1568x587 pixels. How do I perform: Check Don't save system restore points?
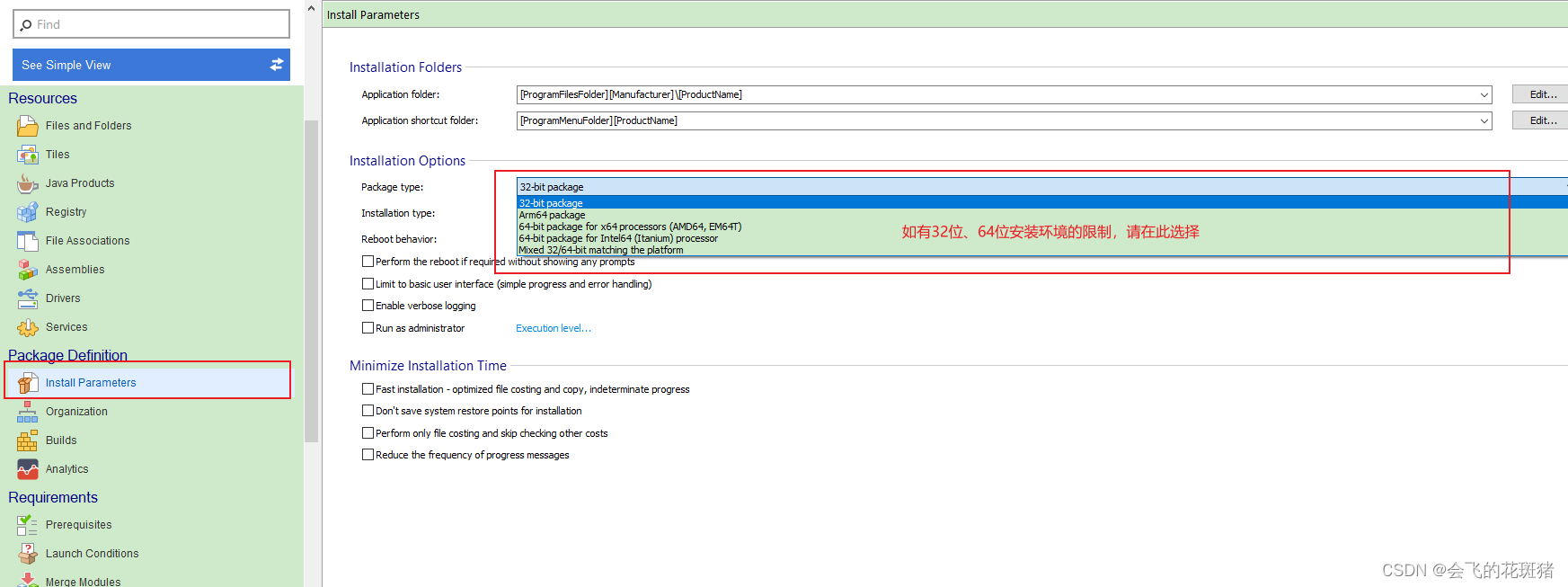point(368,411)
